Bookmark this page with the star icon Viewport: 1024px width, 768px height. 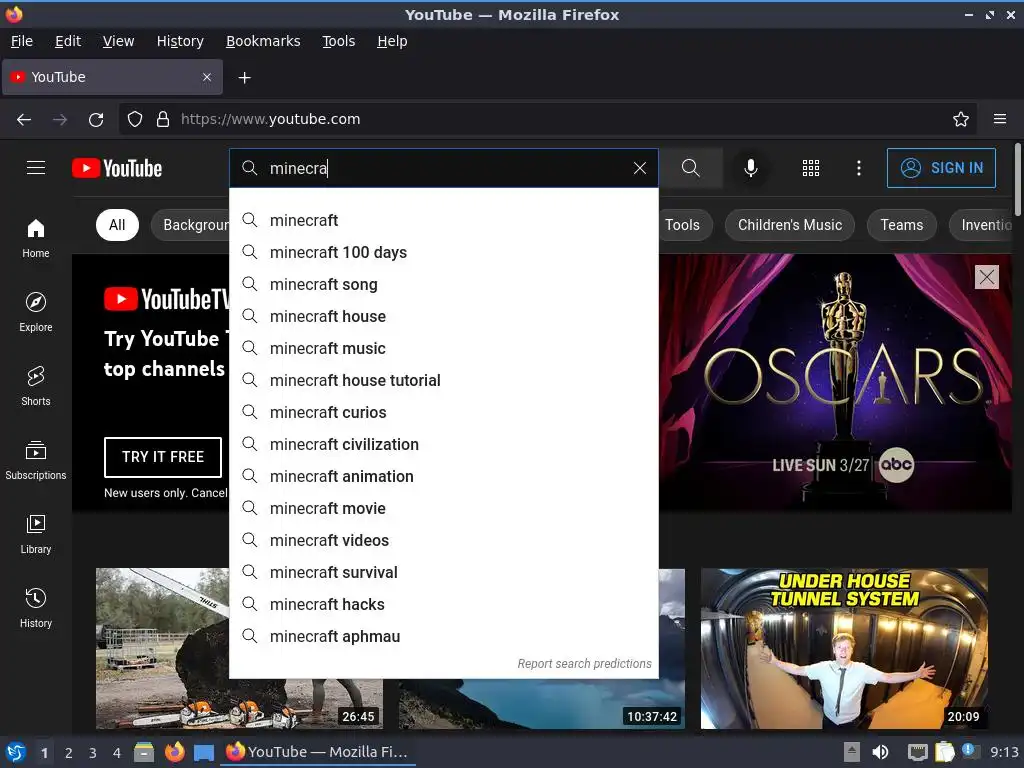click(x=961, y=120)
